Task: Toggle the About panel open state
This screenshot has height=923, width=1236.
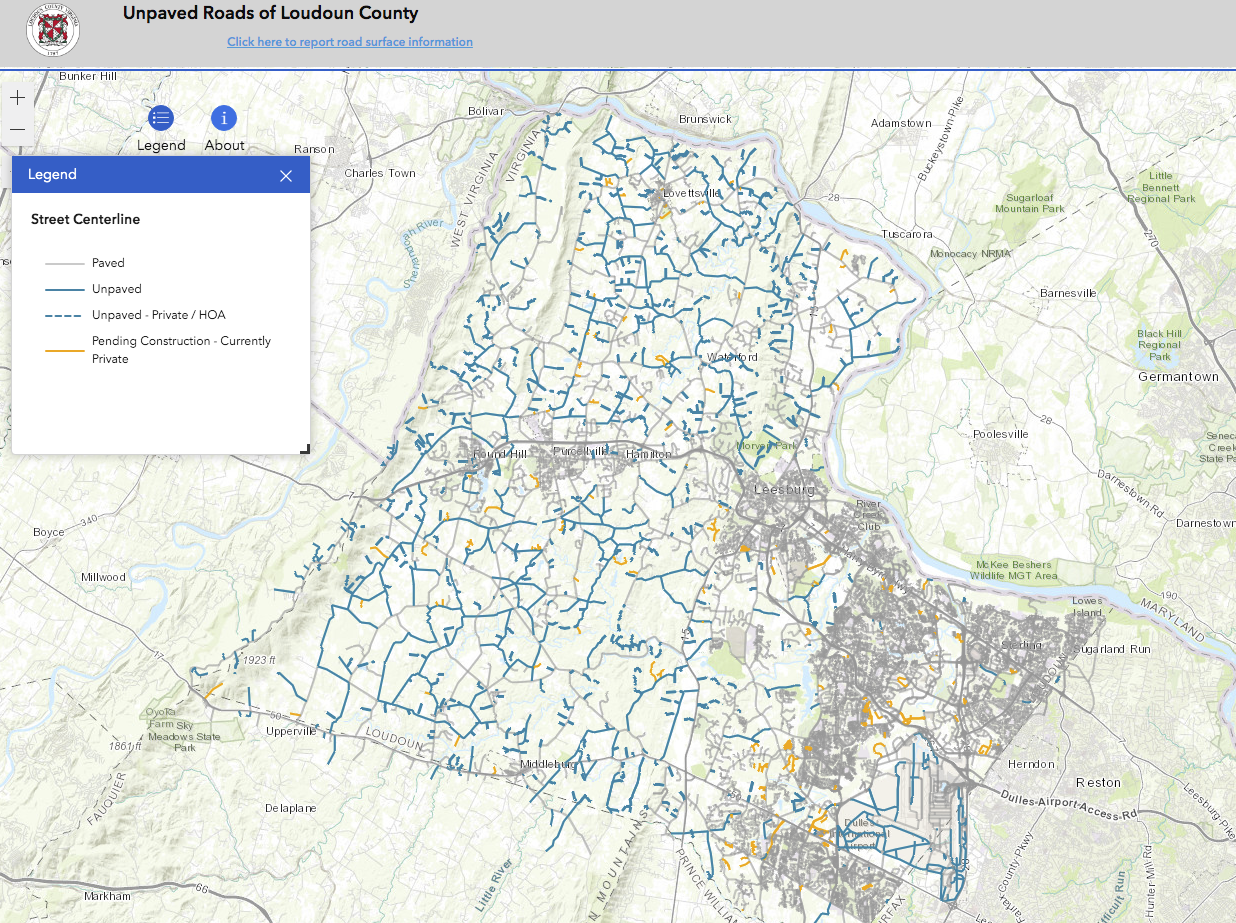Action: [223, 117]
